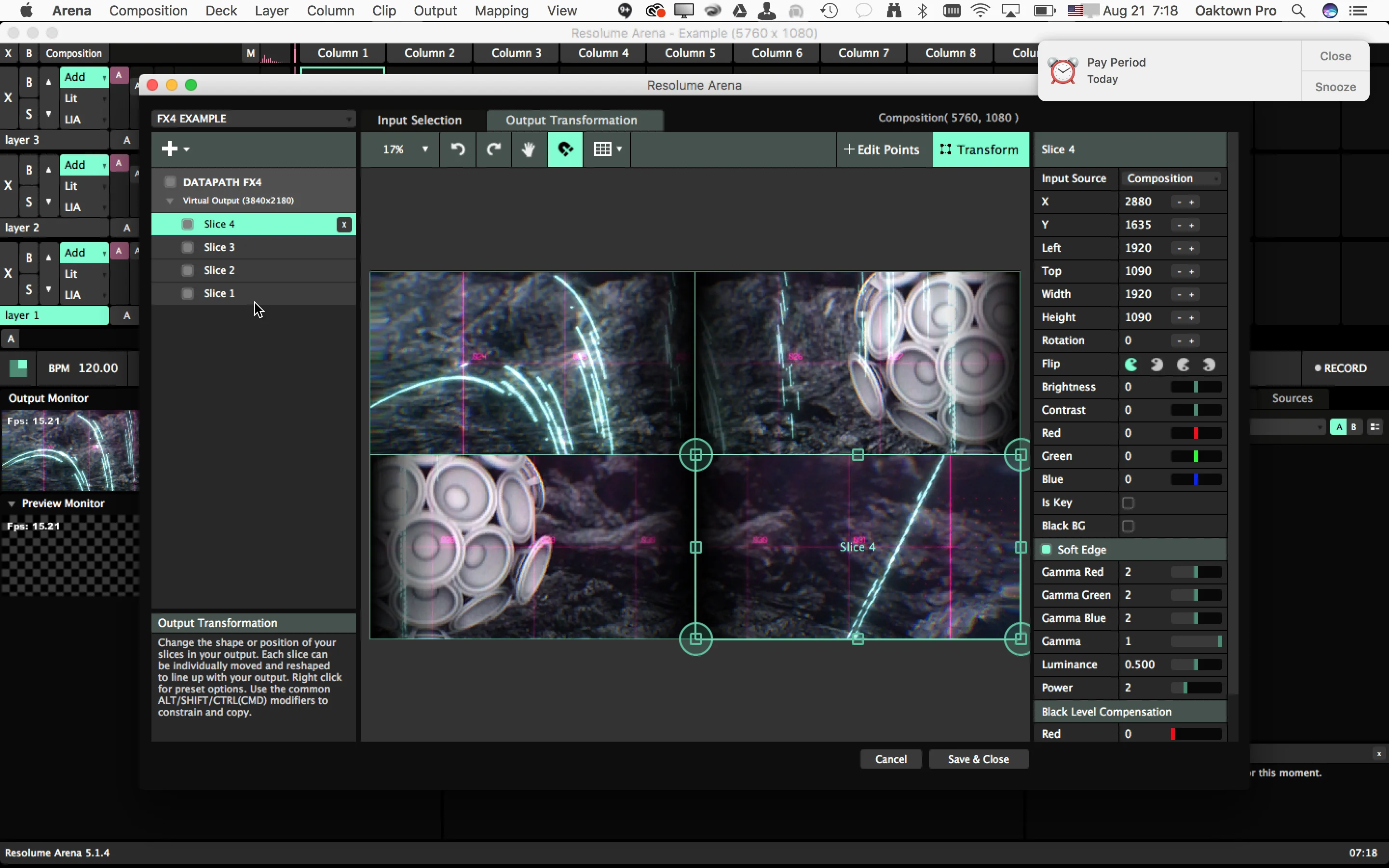Image resolution: width=1389 pixels, height=868 pixels.
Task: Toggle Slice 3 visibility checkbox
Action: tap(188, 247)
